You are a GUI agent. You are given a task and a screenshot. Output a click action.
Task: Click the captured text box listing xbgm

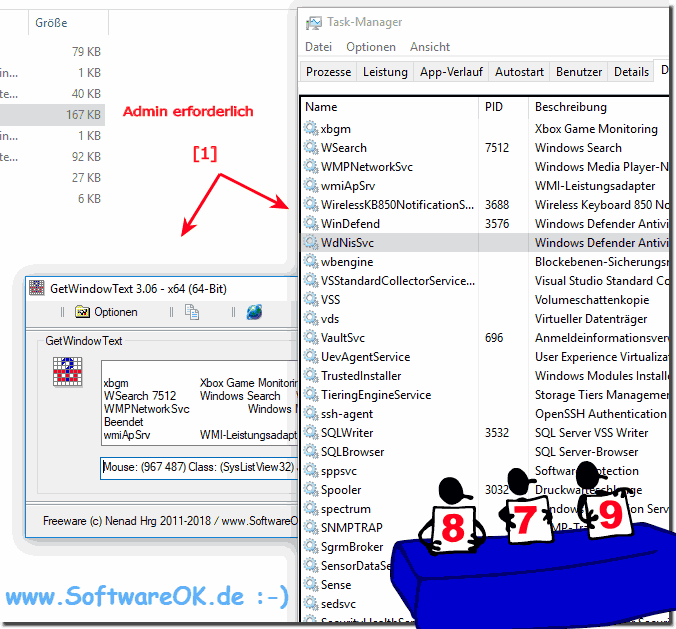coord(200,403)
